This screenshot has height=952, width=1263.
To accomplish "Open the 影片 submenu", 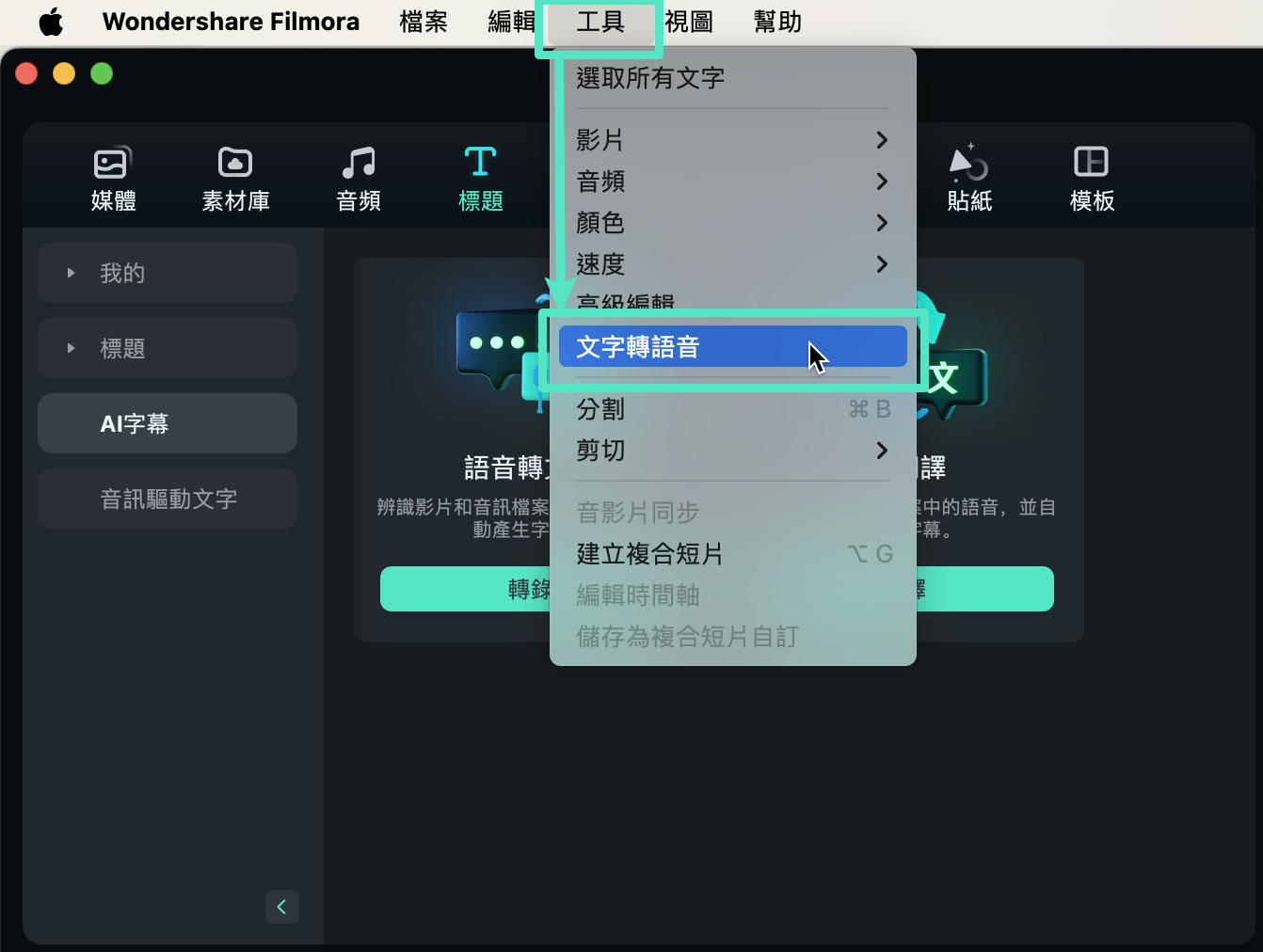I will click(x=732, y=140).
